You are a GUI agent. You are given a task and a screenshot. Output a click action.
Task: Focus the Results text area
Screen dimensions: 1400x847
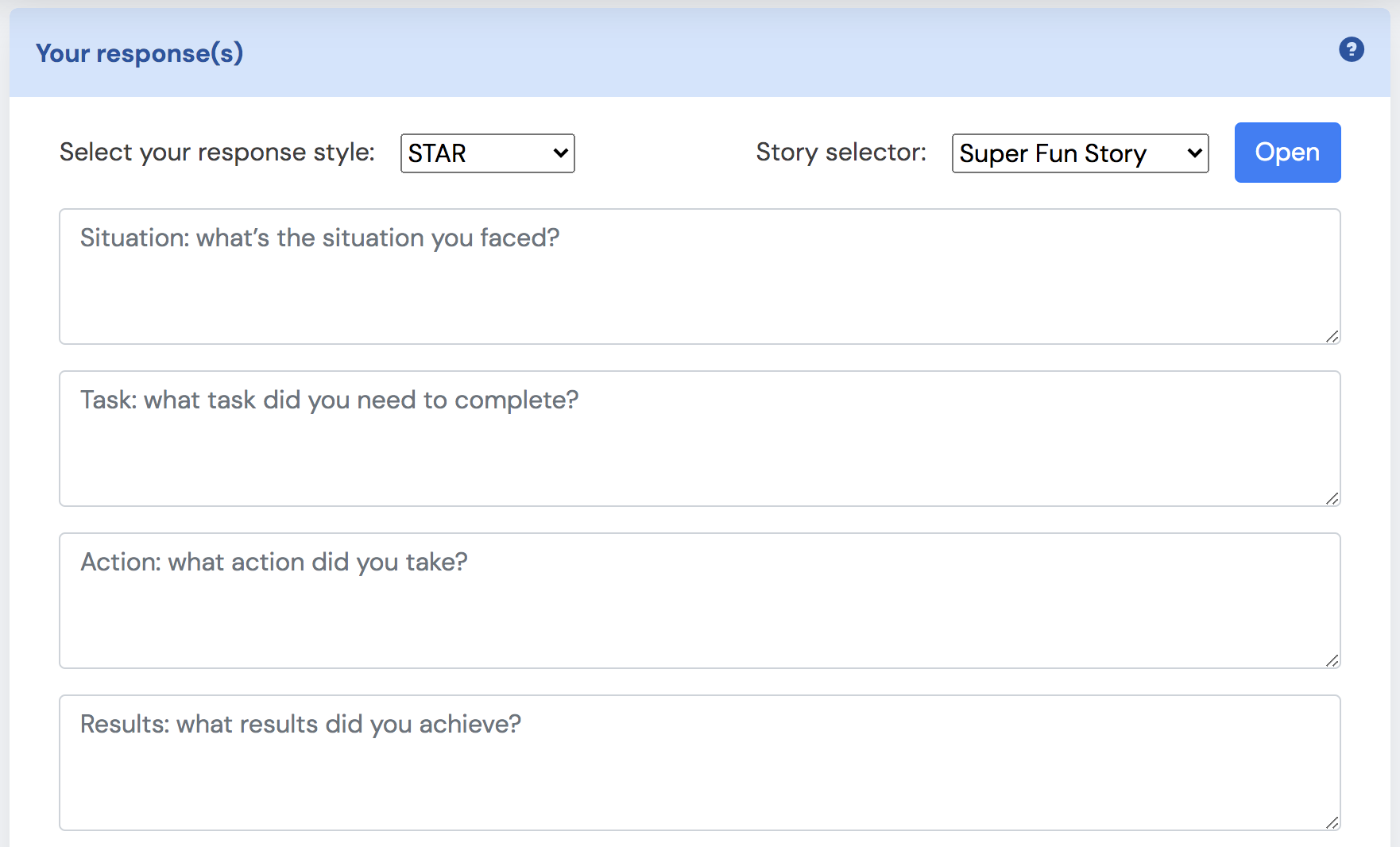coord(700,763)
